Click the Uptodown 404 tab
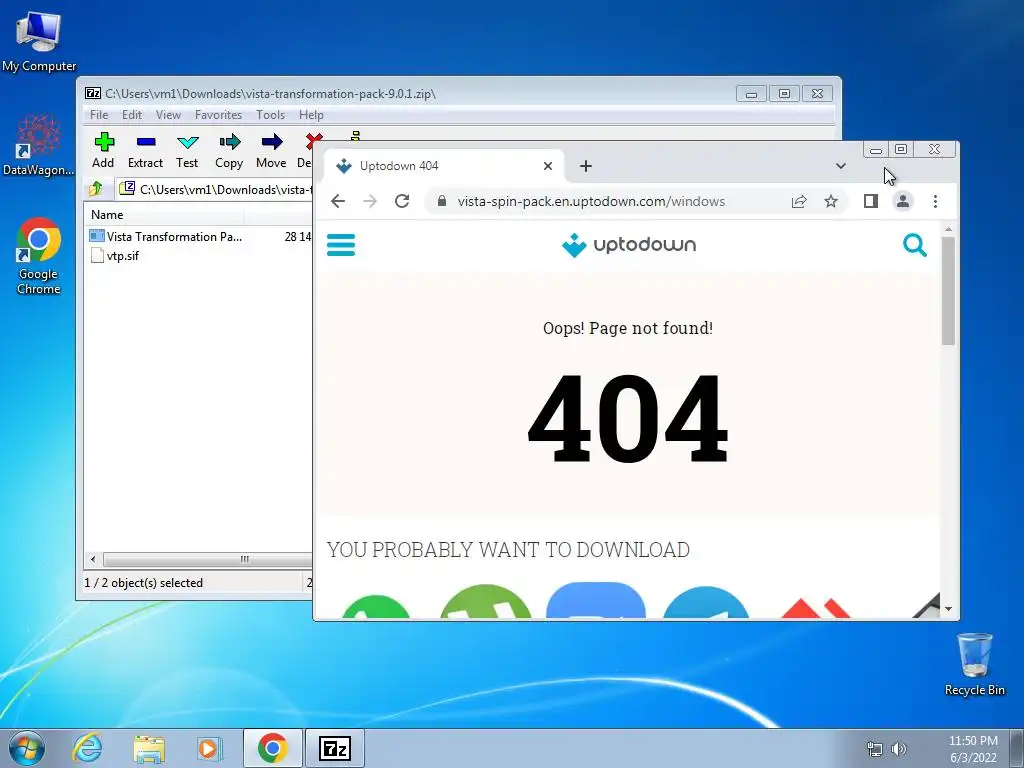This screenshot has height=768, width=1024. click(444, 166)
